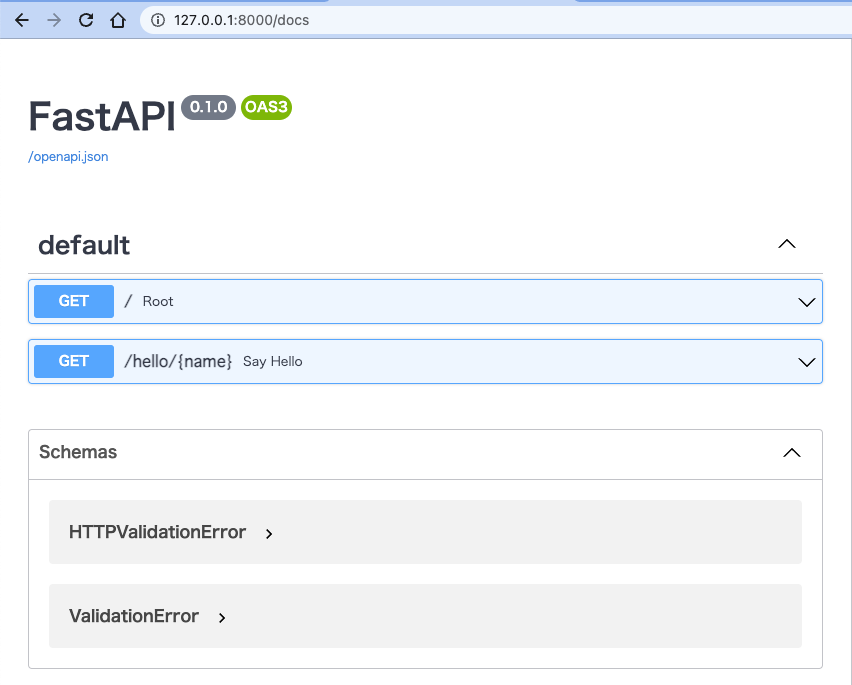Click the HTTPValidationError schema name
Image resolution: width=852 pixels, height=685 pixels.
click(x=158, y=532)
